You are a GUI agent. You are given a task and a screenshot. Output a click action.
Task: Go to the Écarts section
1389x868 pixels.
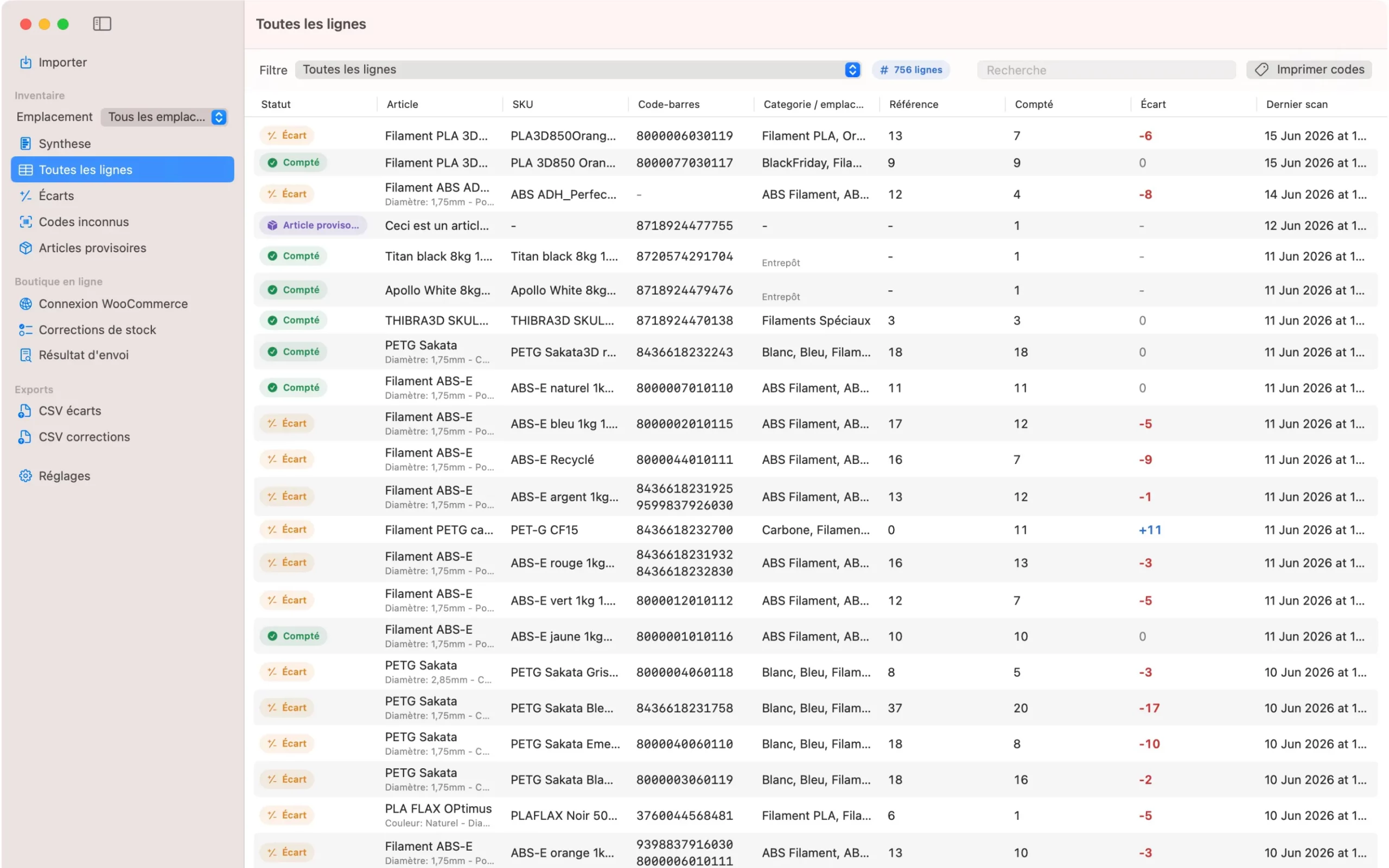pyautogui.click(x=56, y=196)
